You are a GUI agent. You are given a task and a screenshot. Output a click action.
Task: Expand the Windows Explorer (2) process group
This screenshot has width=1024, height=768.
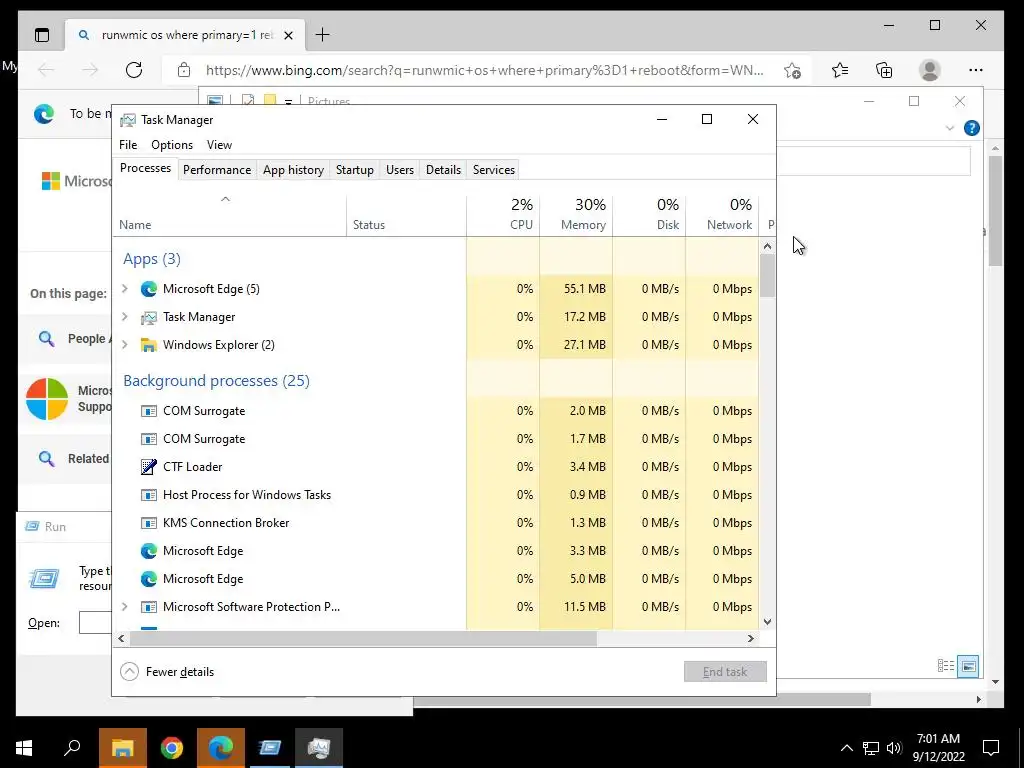[x=125, y=345]
